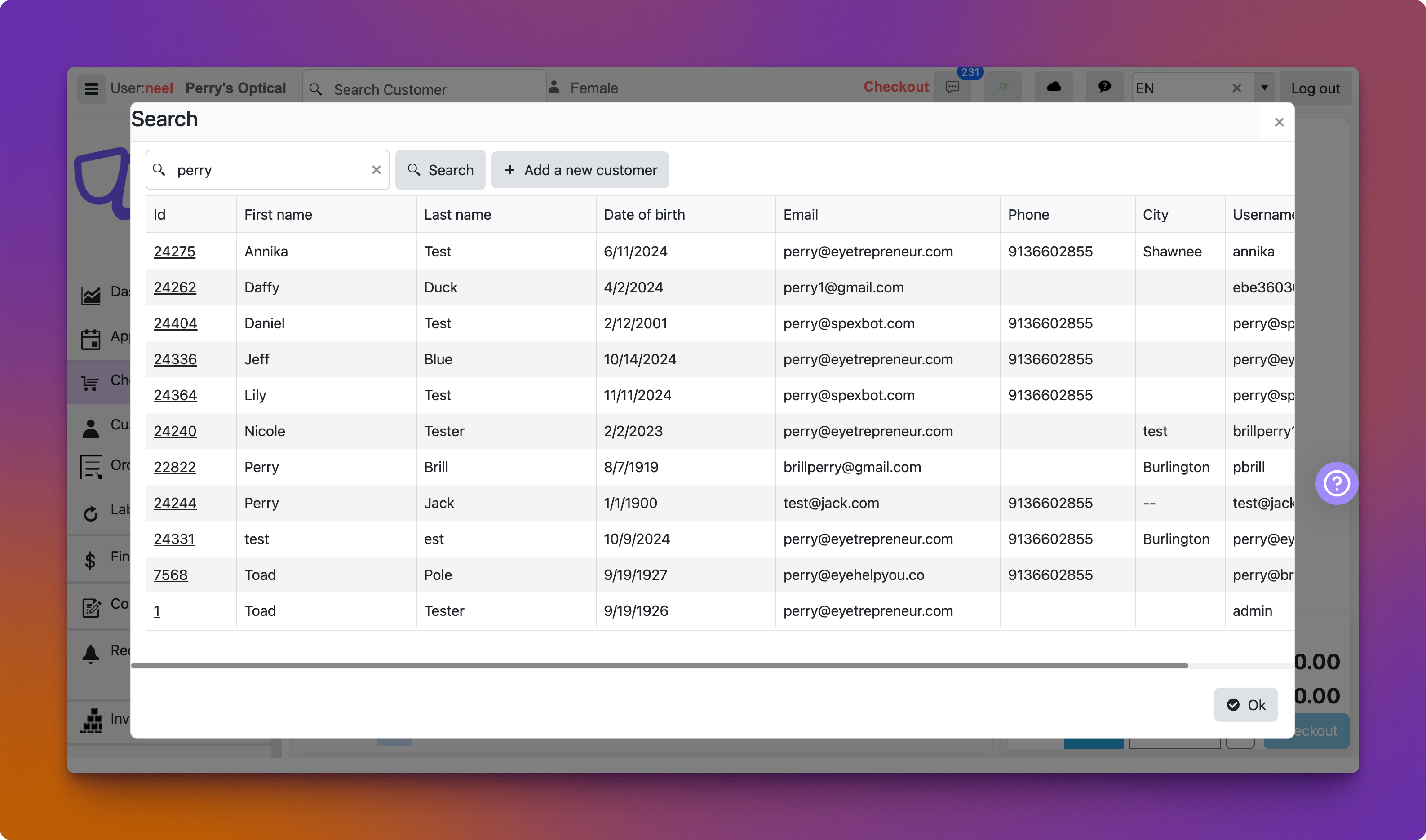The image size is (1426, 840).
Task: View reminders via the bell icon
Action: click(x=91, y=652)
